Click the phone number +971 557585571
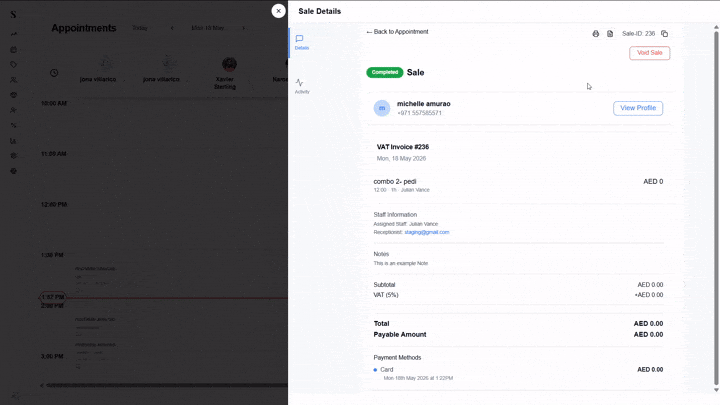720x405 pixels. 419,113
